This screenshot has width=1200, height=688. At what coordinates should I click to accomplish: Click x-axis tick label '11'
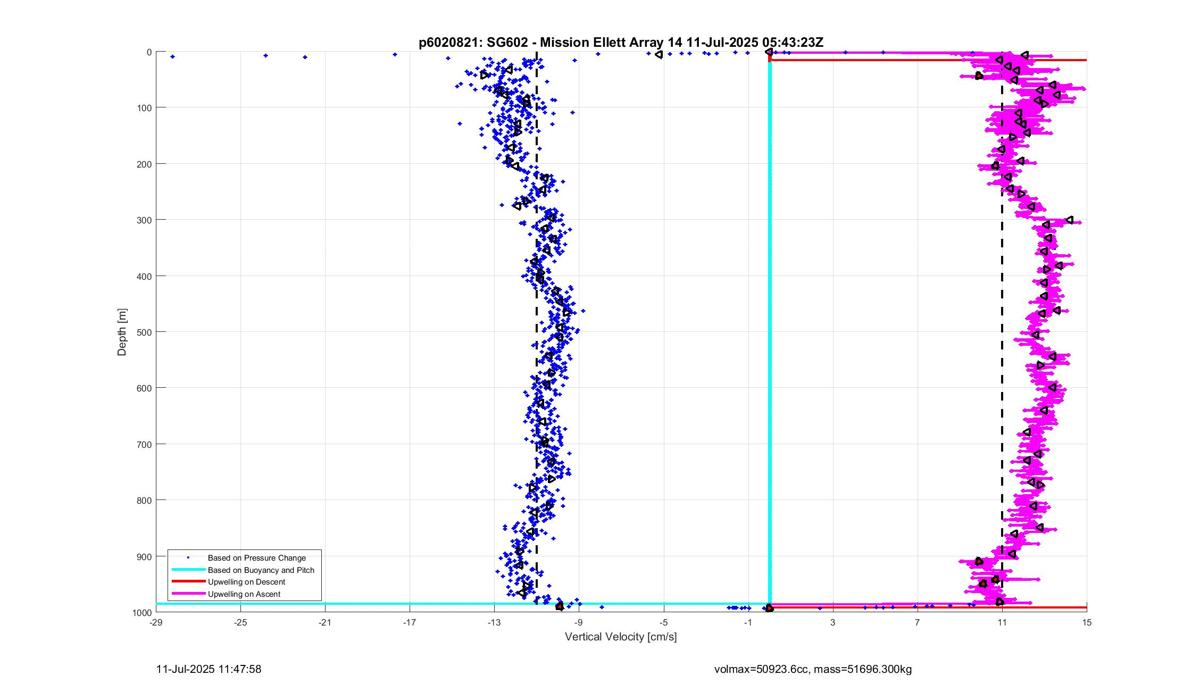(x=1002, y=622)
